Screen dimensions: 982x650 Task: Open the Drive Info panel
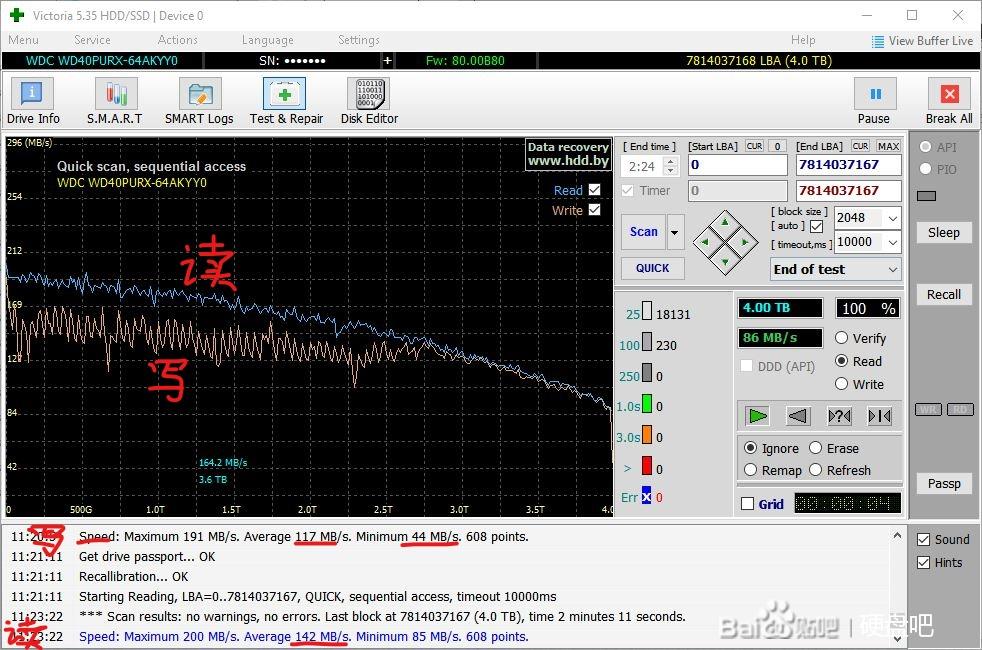(33, 101)
